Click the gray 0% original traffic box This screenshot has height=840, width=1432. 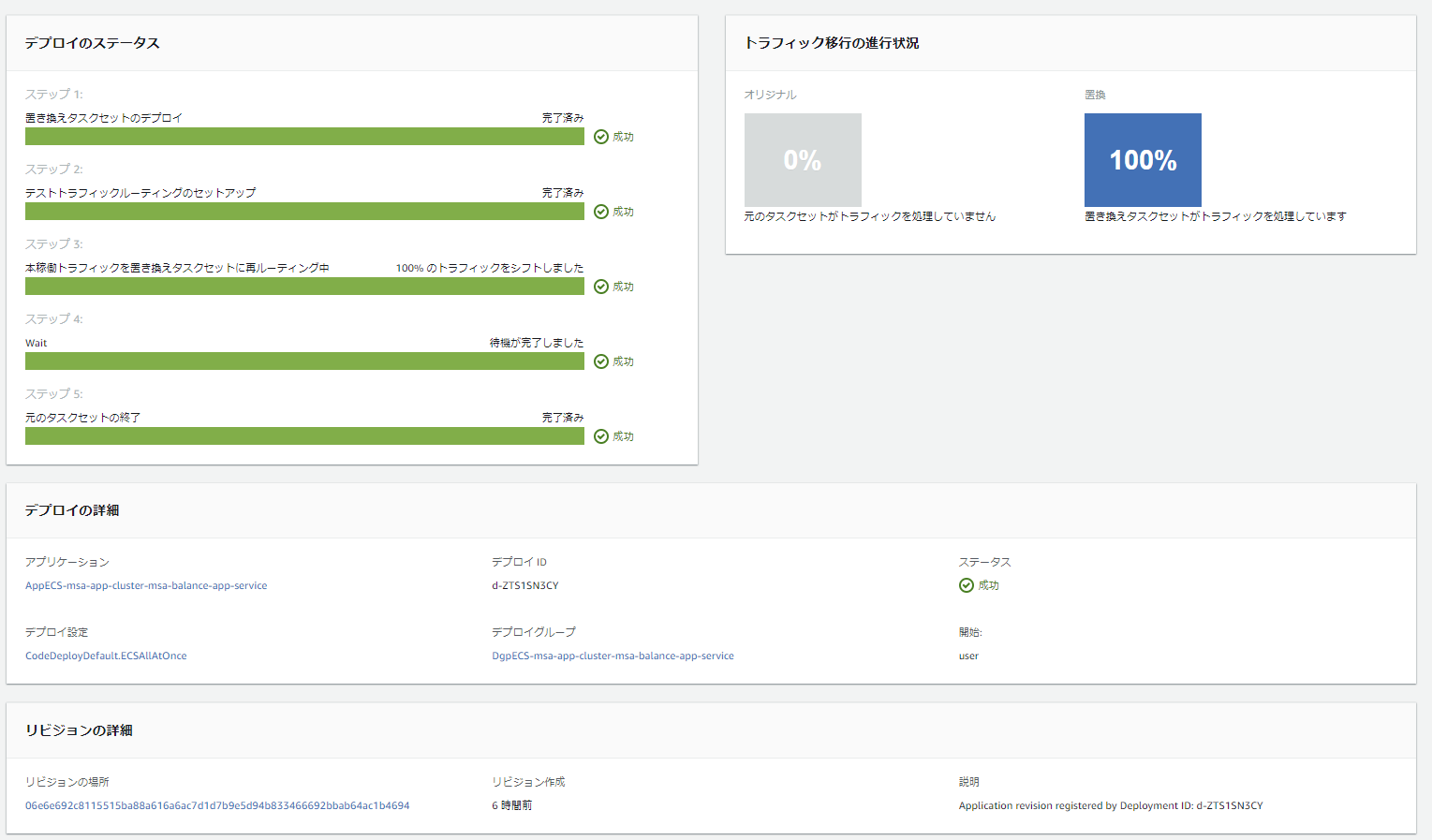point(803,160)
